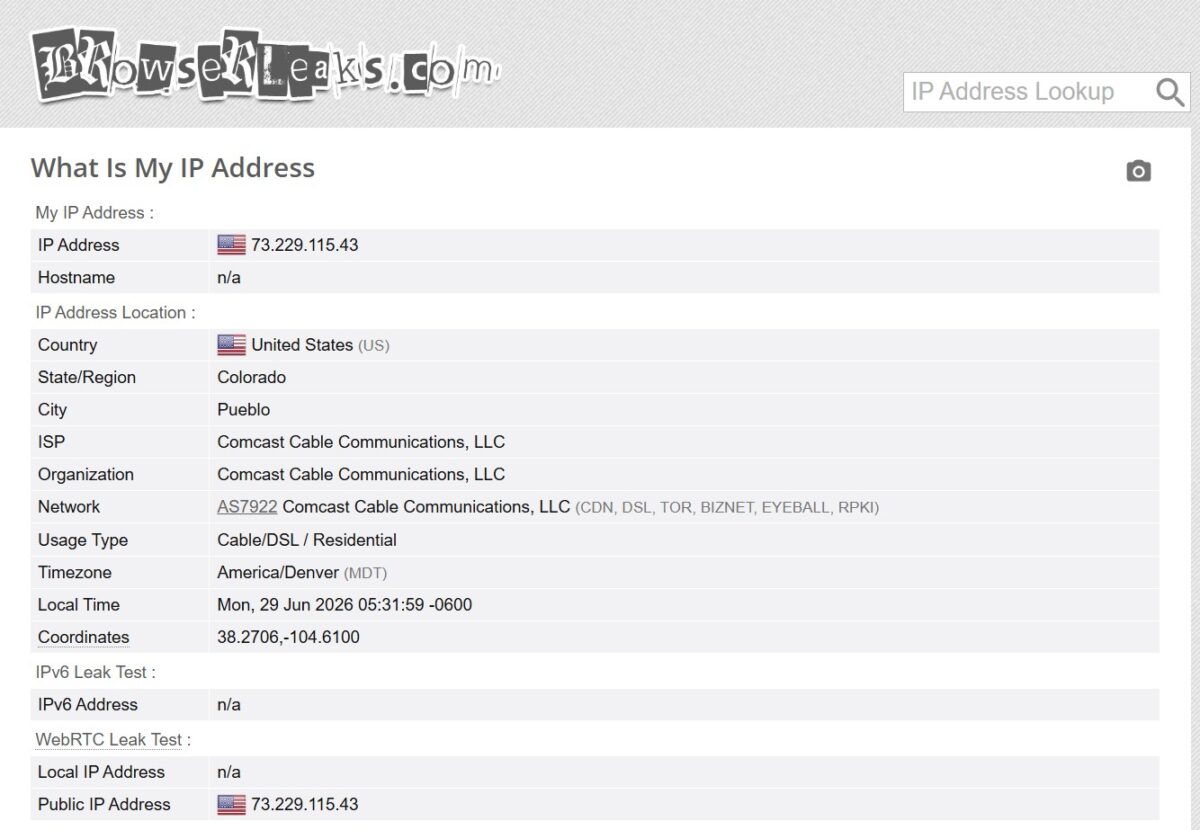Click the ISP value Comcast Cable Communications
The width and height of the screenshot is (1200, 830).
(361, 442)
